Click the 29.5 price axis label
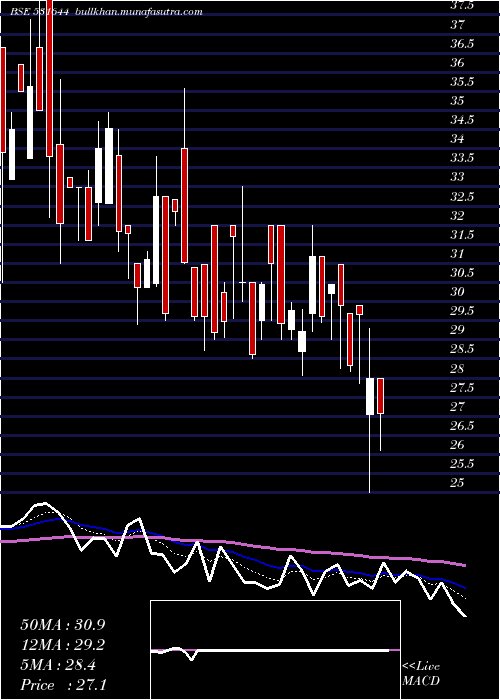This screenshot has width=500, height=700. tap(462, 311)
